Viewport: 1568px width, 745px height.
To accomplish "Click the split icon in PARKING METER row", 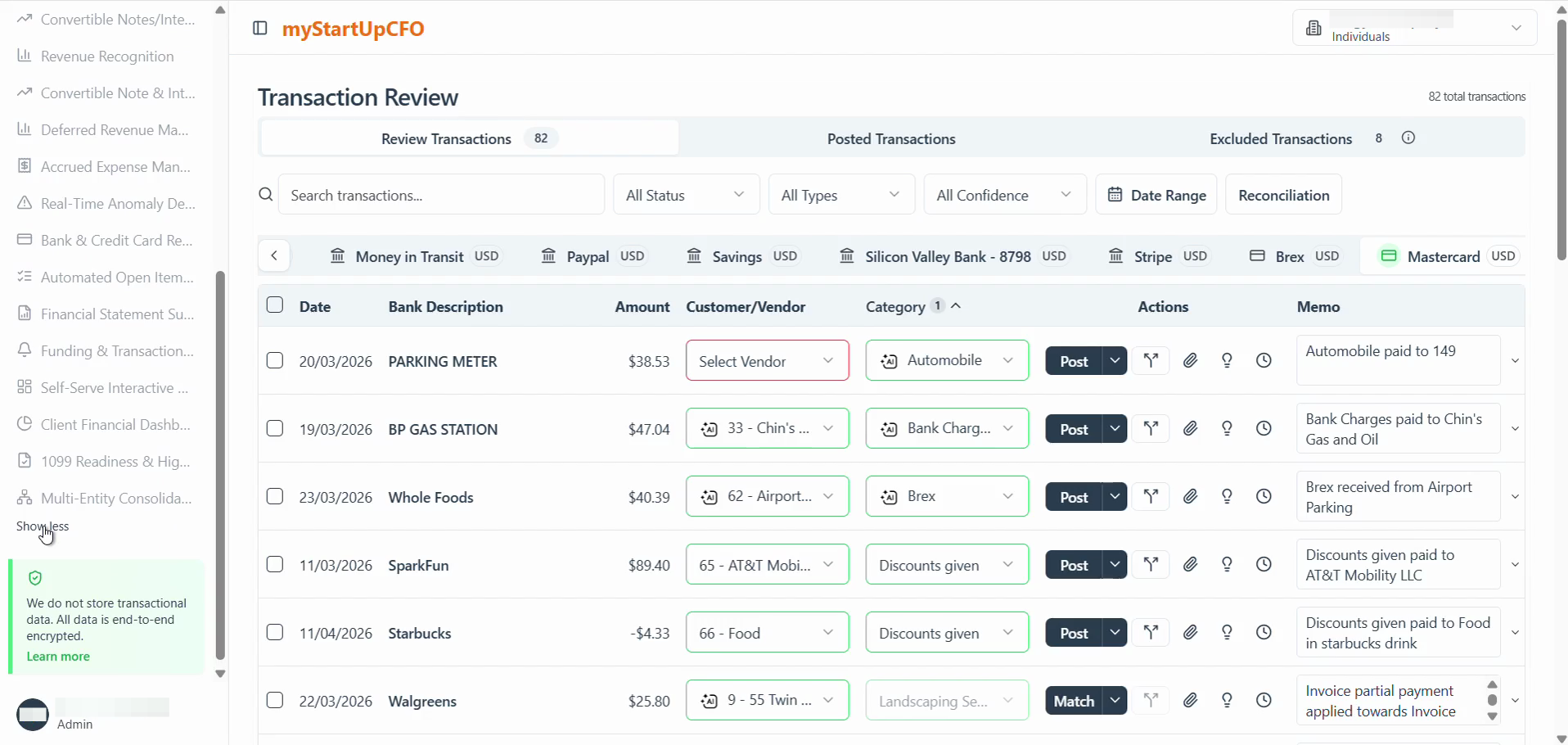I will [1151, 360].
